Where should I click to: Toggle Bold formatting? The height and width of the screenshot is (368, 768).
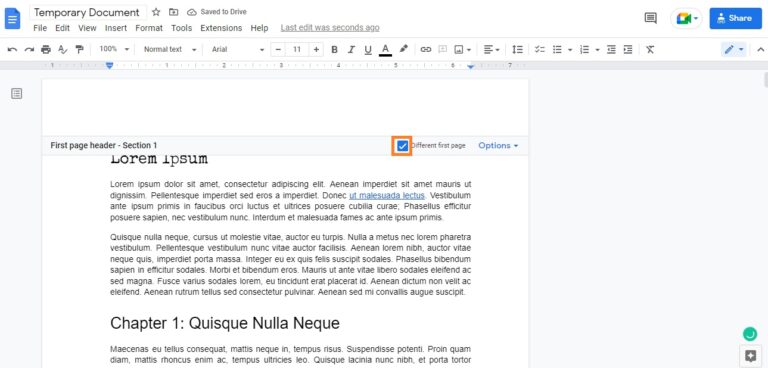point(335,49)
